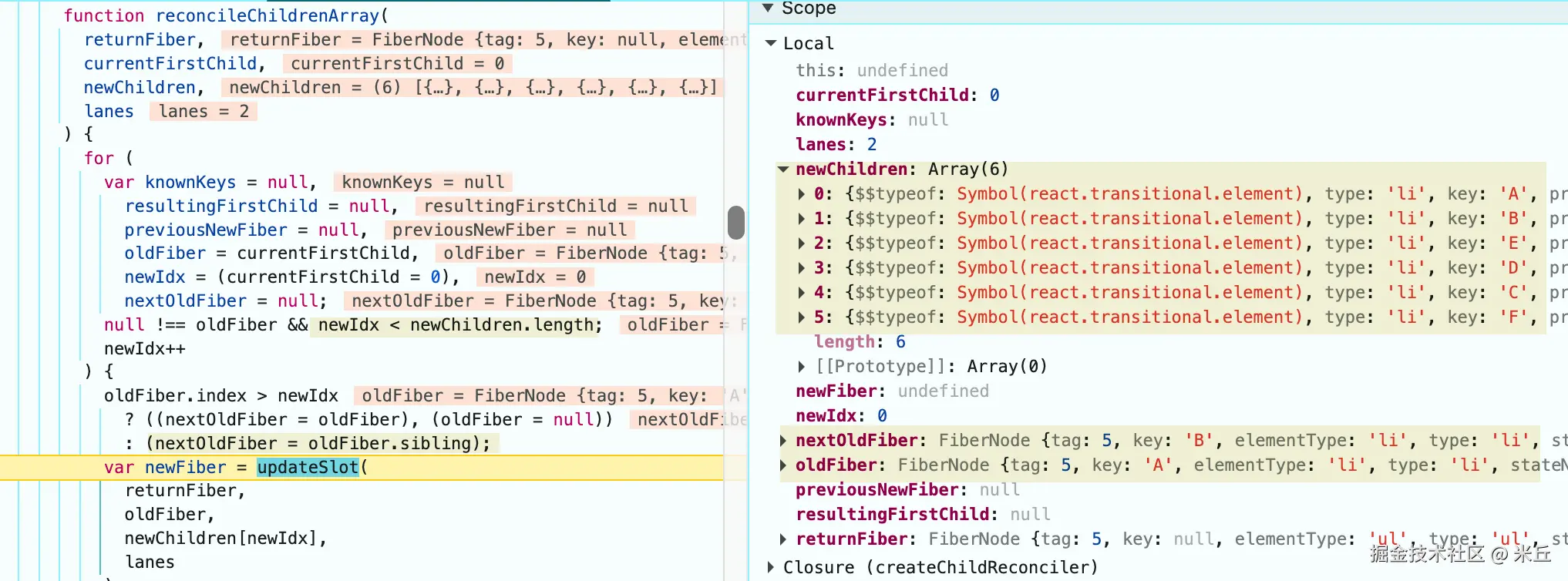
Task: Collapse the Scope section
Action: 768,8
